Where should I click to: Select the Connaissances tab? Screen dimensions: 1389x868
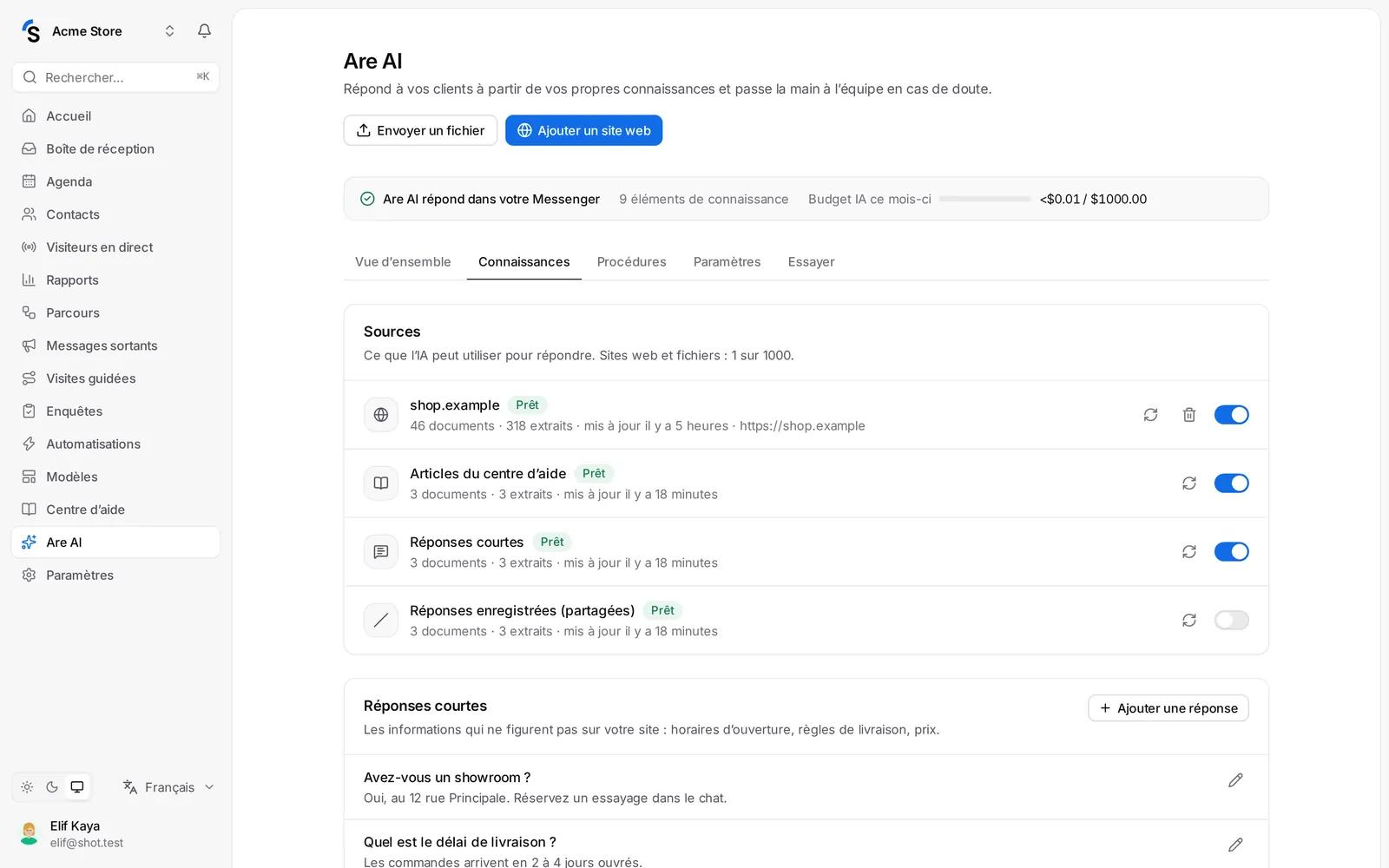524,262
